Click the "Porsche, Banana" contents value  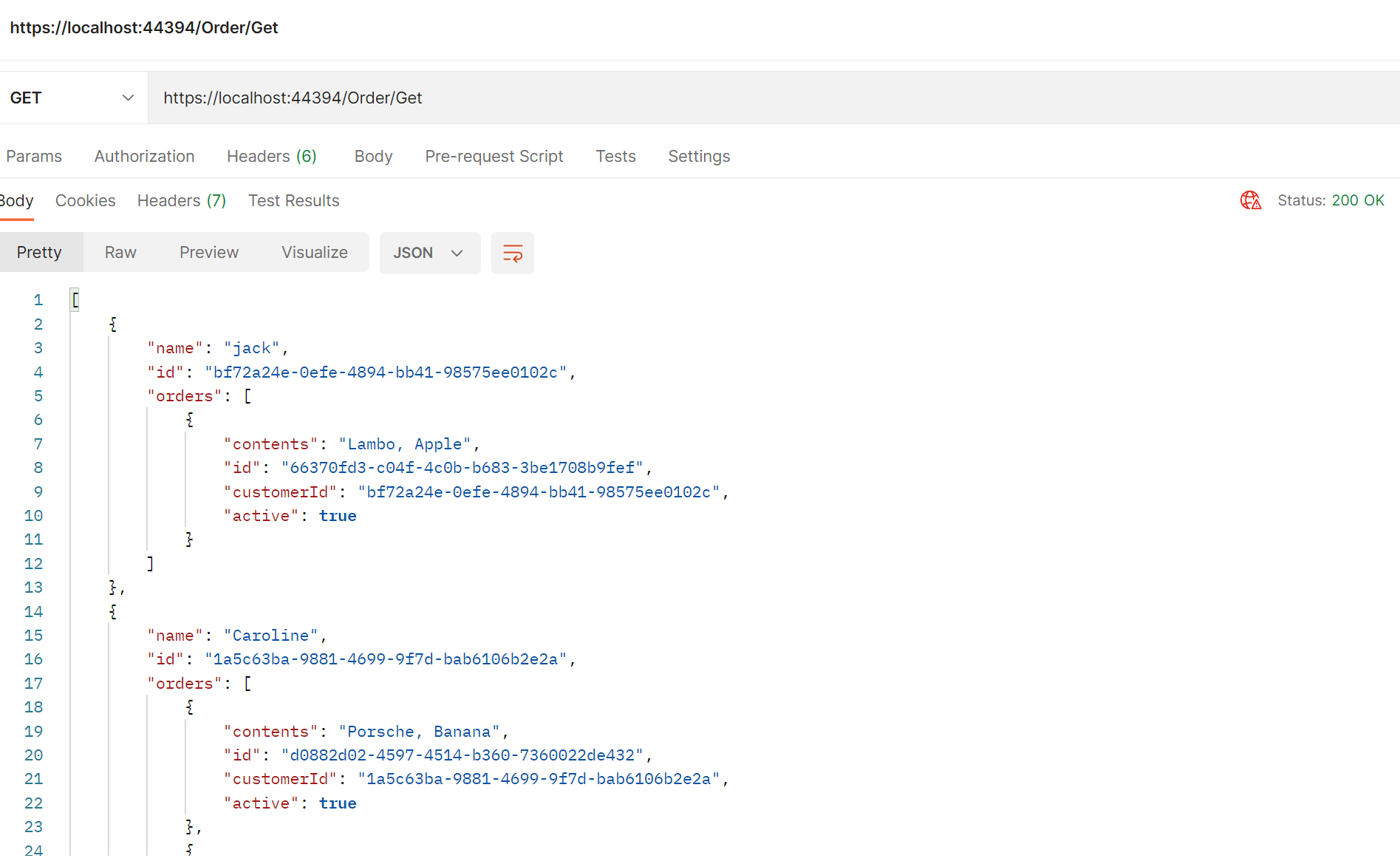pos(419,732)
